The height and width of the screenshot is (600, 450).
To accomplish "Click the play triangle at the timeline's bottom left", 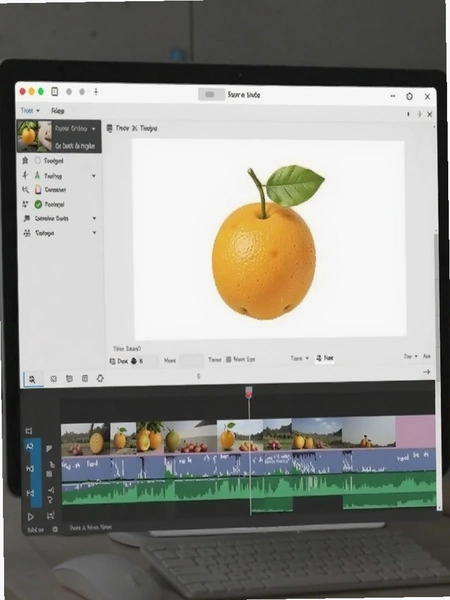I will [x=31, y=517].
